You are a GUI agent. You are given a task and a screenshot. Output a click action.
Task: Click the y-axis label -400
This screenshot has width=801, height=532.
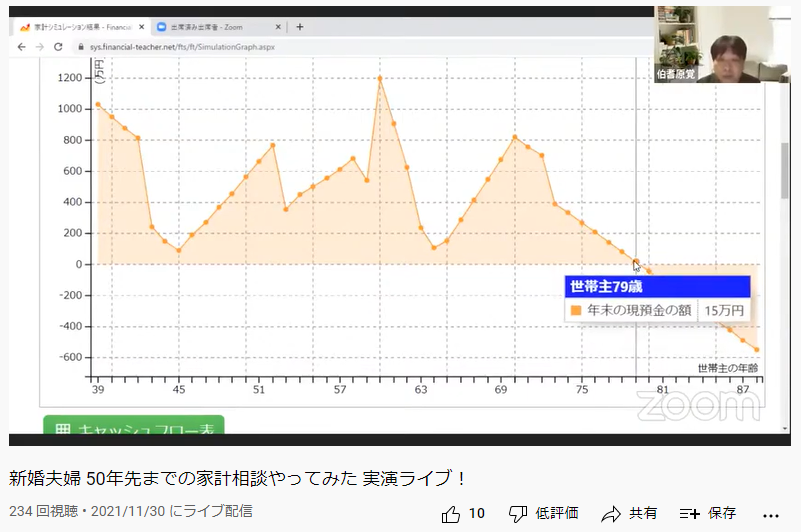[70, 326]
